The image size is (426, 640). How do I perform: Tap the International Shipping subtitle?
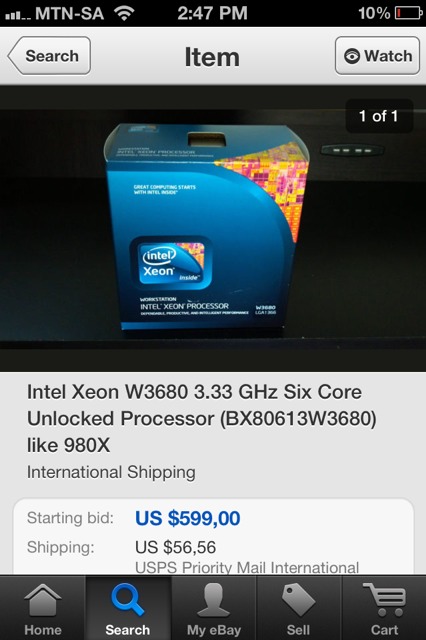(111, 472)
